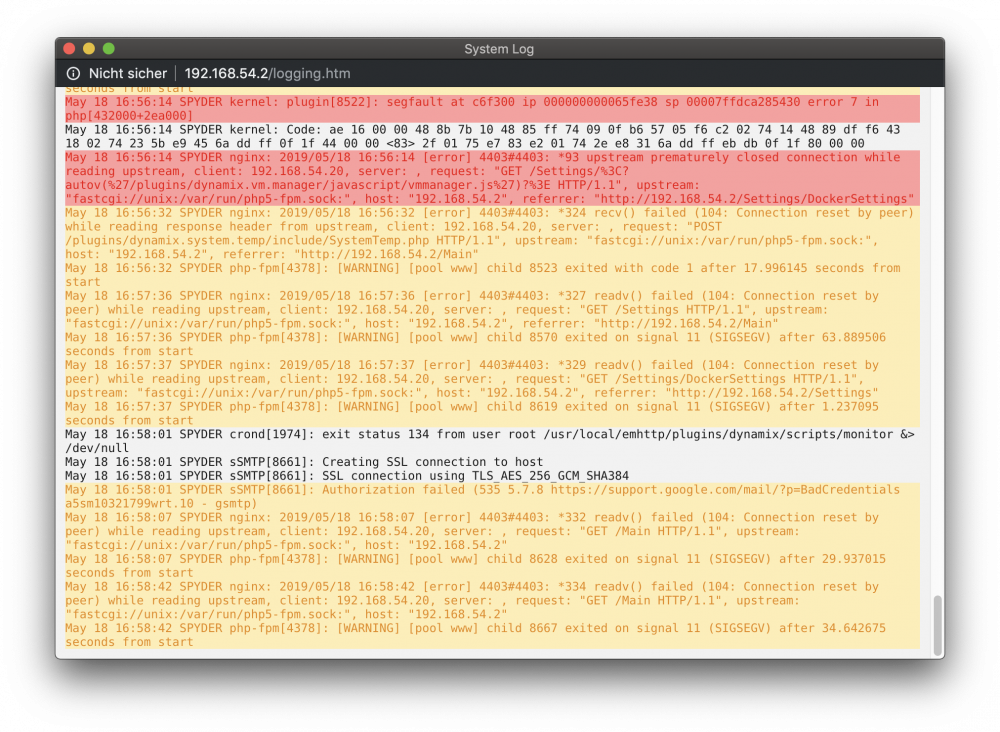Click the 'crond[1974]: exit status 134' log line
1000x732 pixels.
492,441
